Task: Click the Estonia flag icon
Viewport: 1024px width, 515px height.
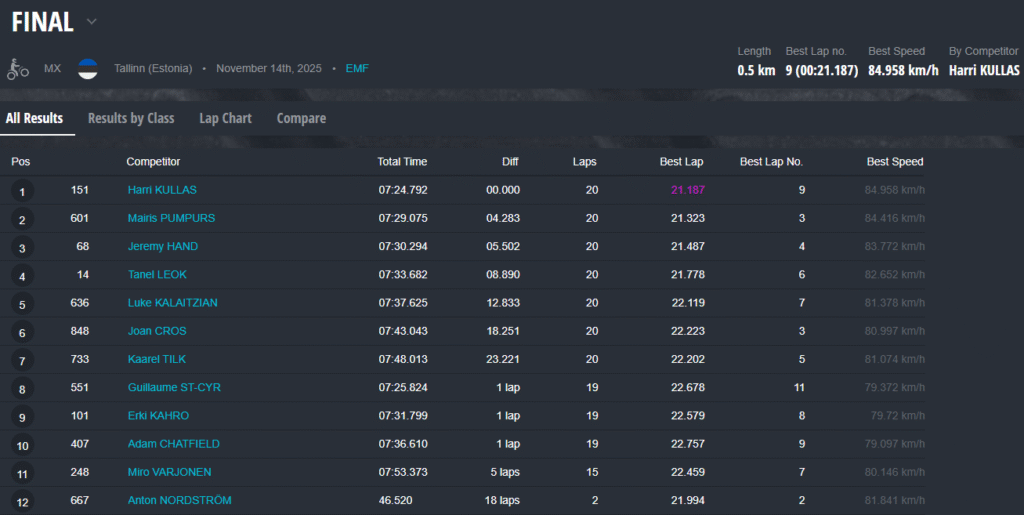Action: coord(88,69)
